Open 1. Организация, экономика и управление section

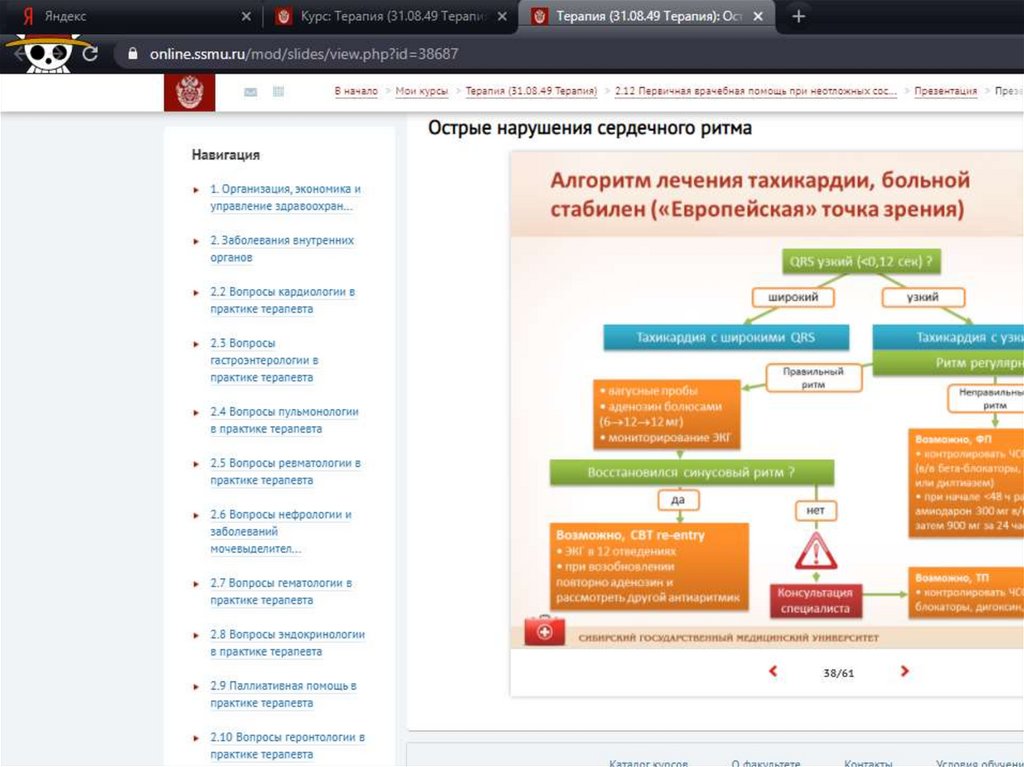285,197
